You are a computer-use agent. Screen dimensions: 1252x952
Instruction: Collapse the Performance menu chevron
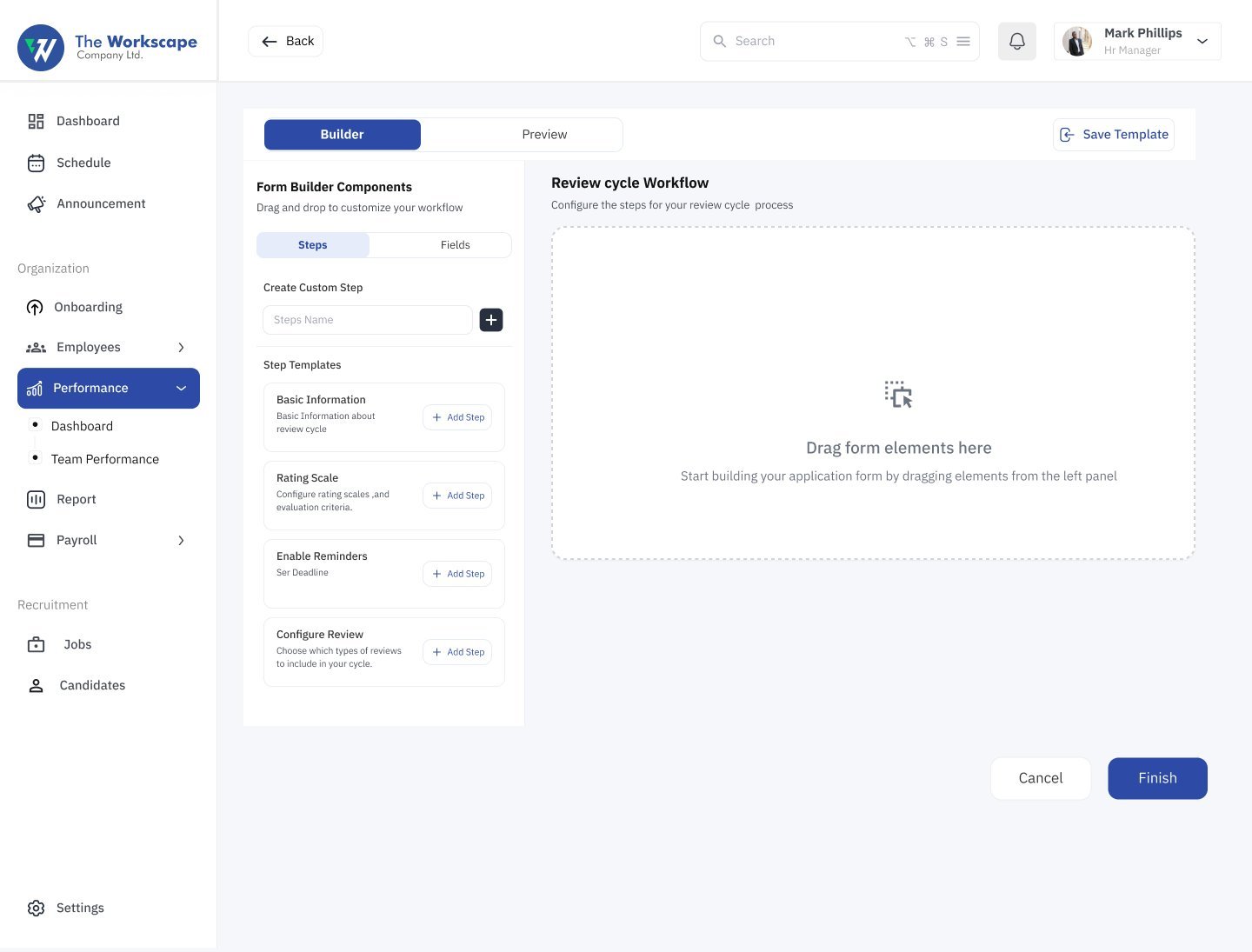tap(181, 388)
